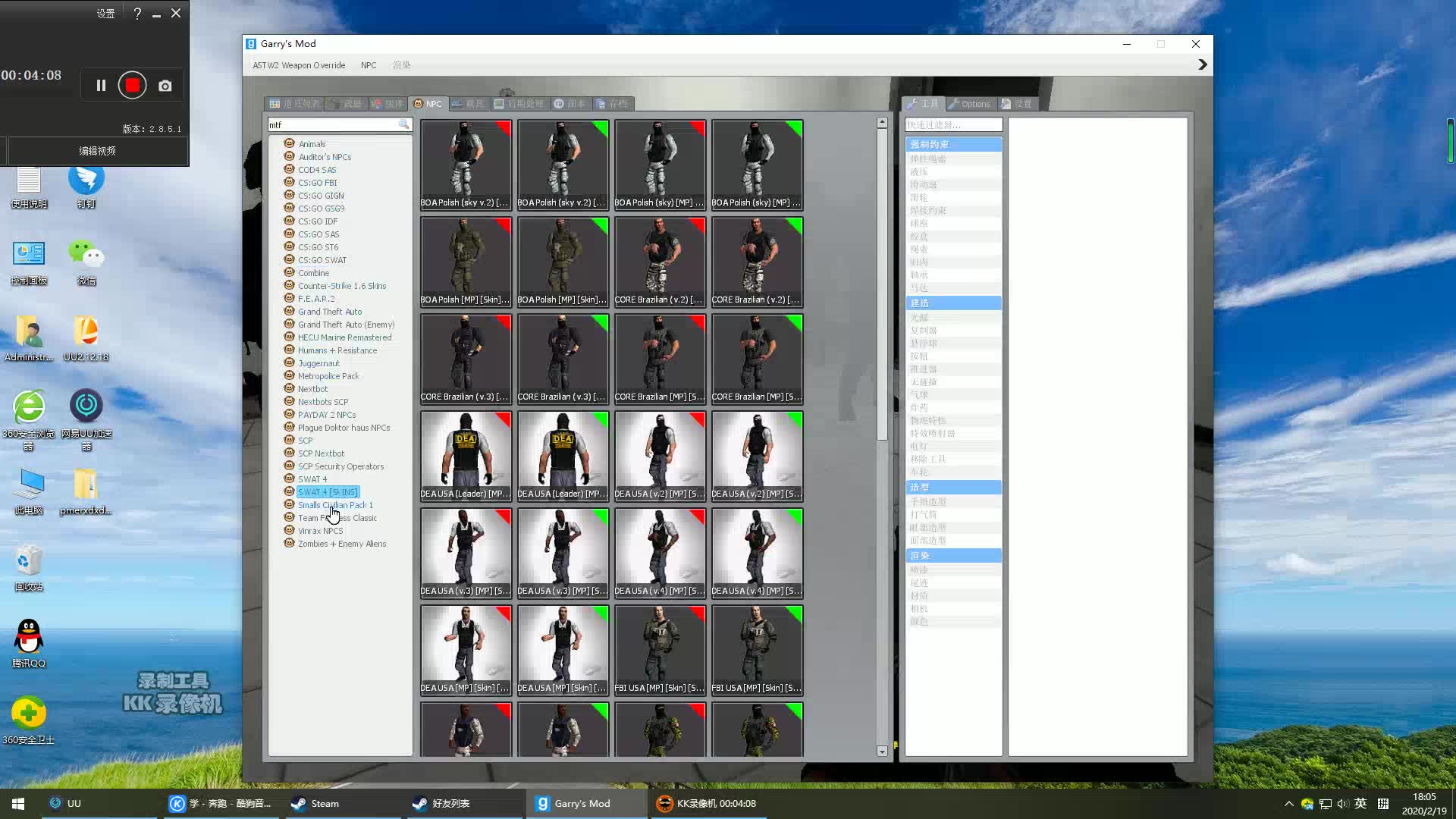Open the 设置 link in the recorder window
This screenshot has height=819, width=1456.
coord(105,14)
